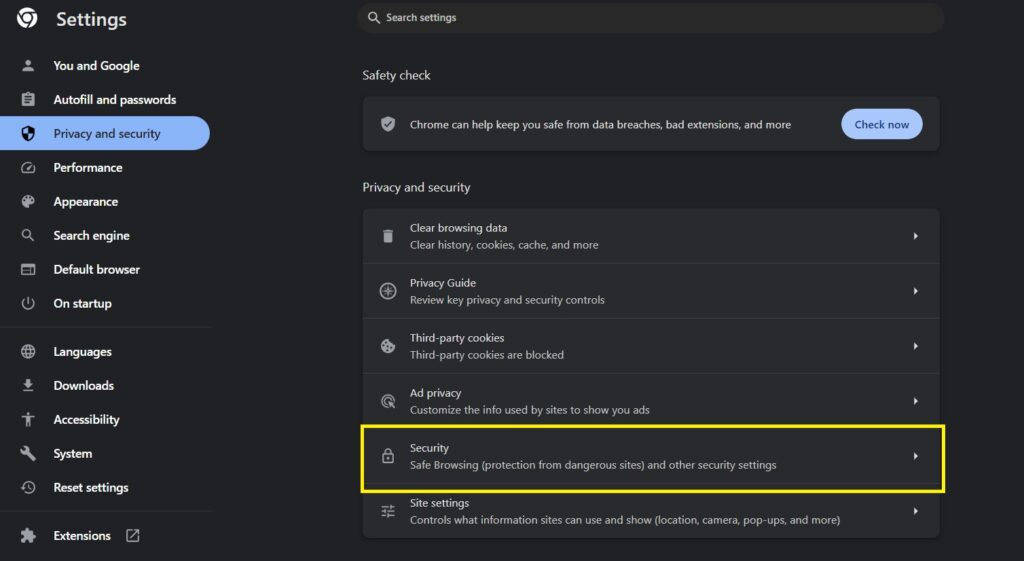Click the sliders icon for Site settings

pos(388,511)
